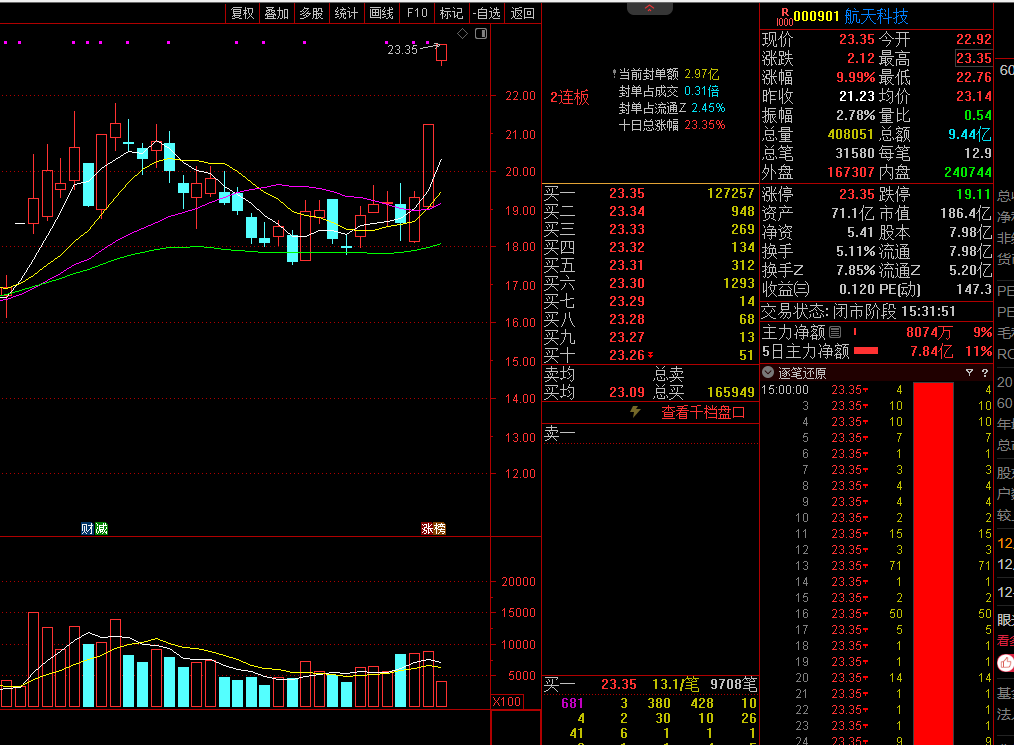The image size is (1014, 745).
Task: Click the 总额 value 9.44亿
Action: point(969,134)
